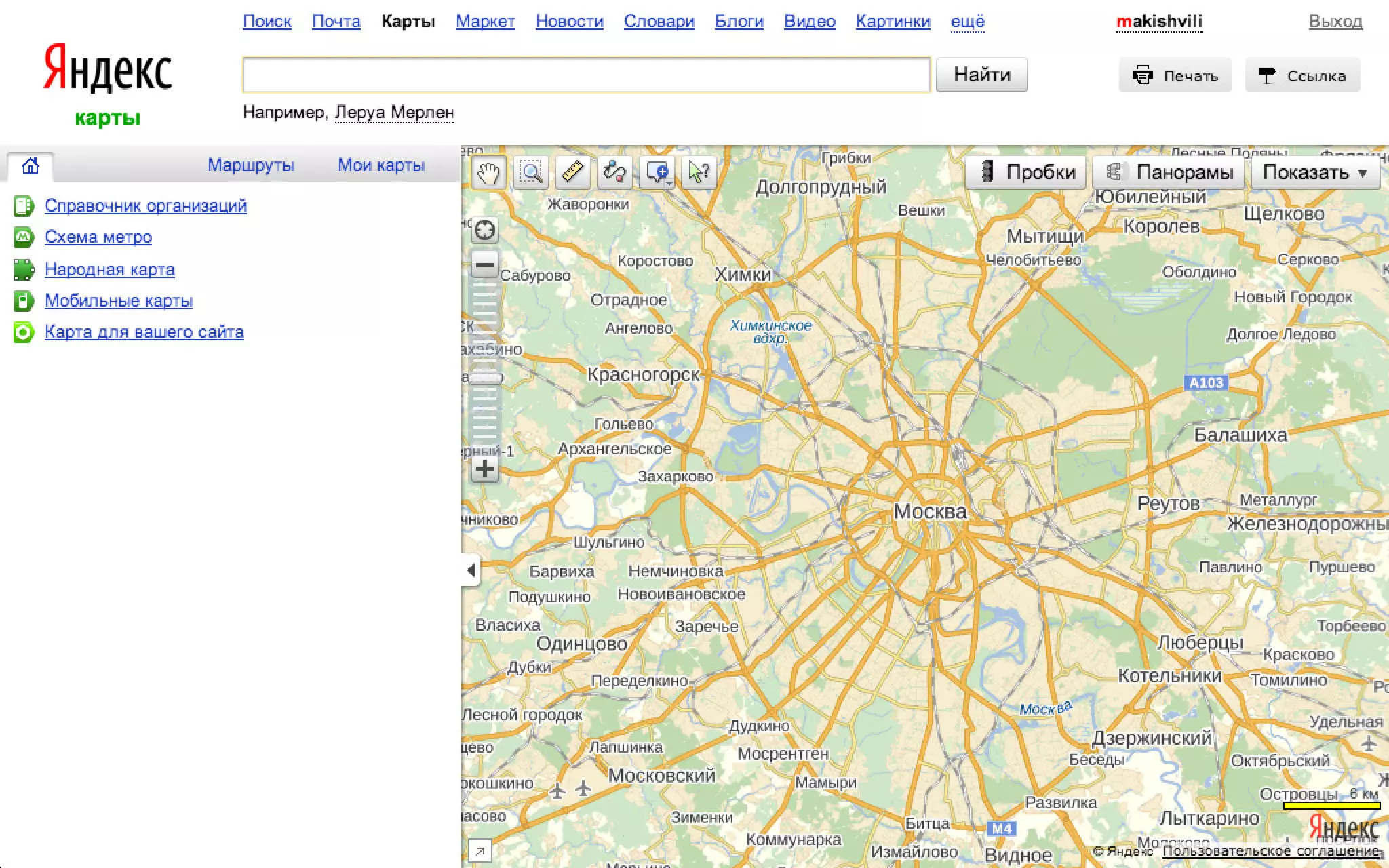This screenshot has height=868, width=1389.
Task: Zoom in with the plus button
Action: coord(484,469)
